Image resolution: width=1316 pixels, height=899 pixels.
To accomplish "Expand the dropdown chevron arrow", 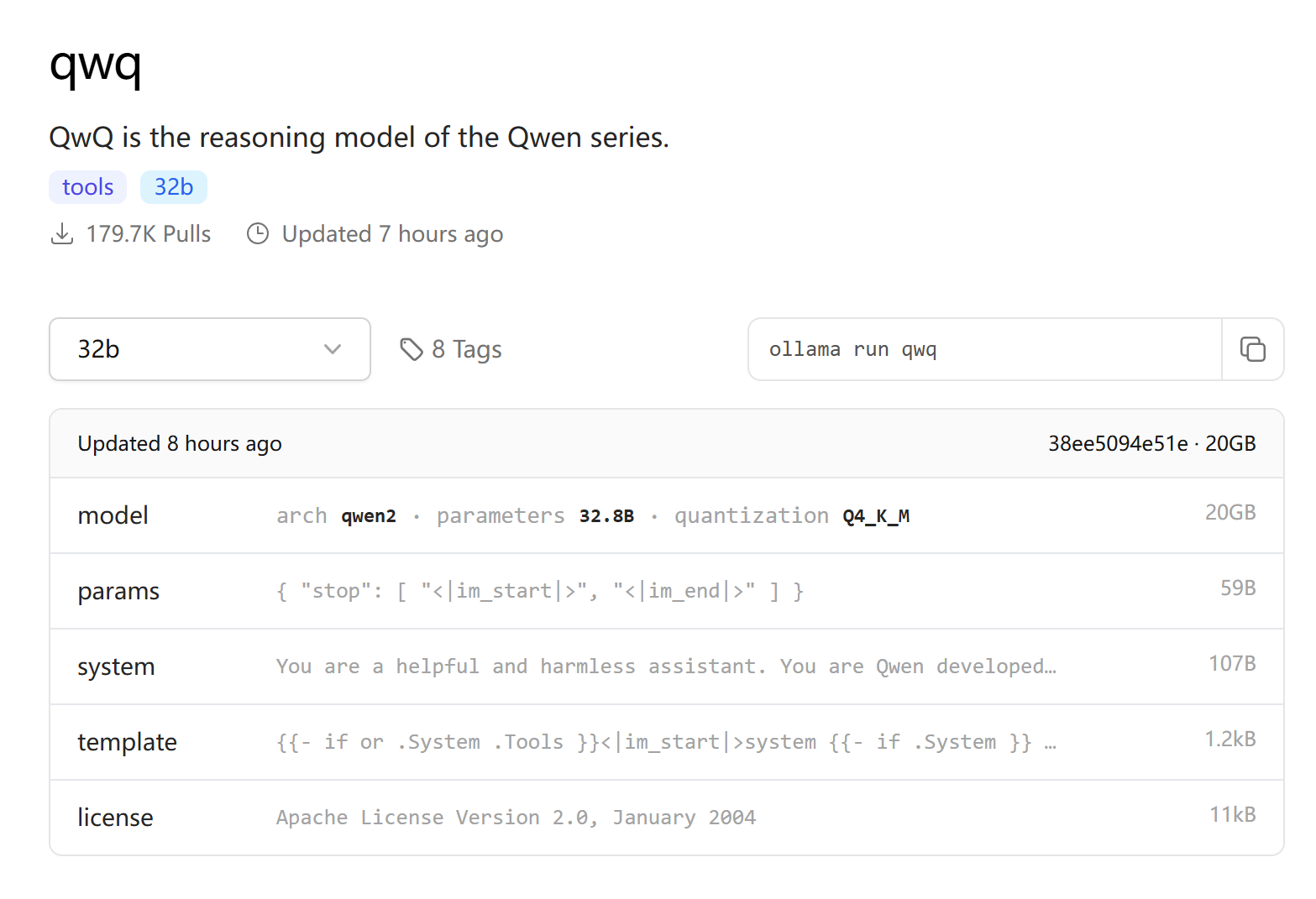I will click(333, 349).
